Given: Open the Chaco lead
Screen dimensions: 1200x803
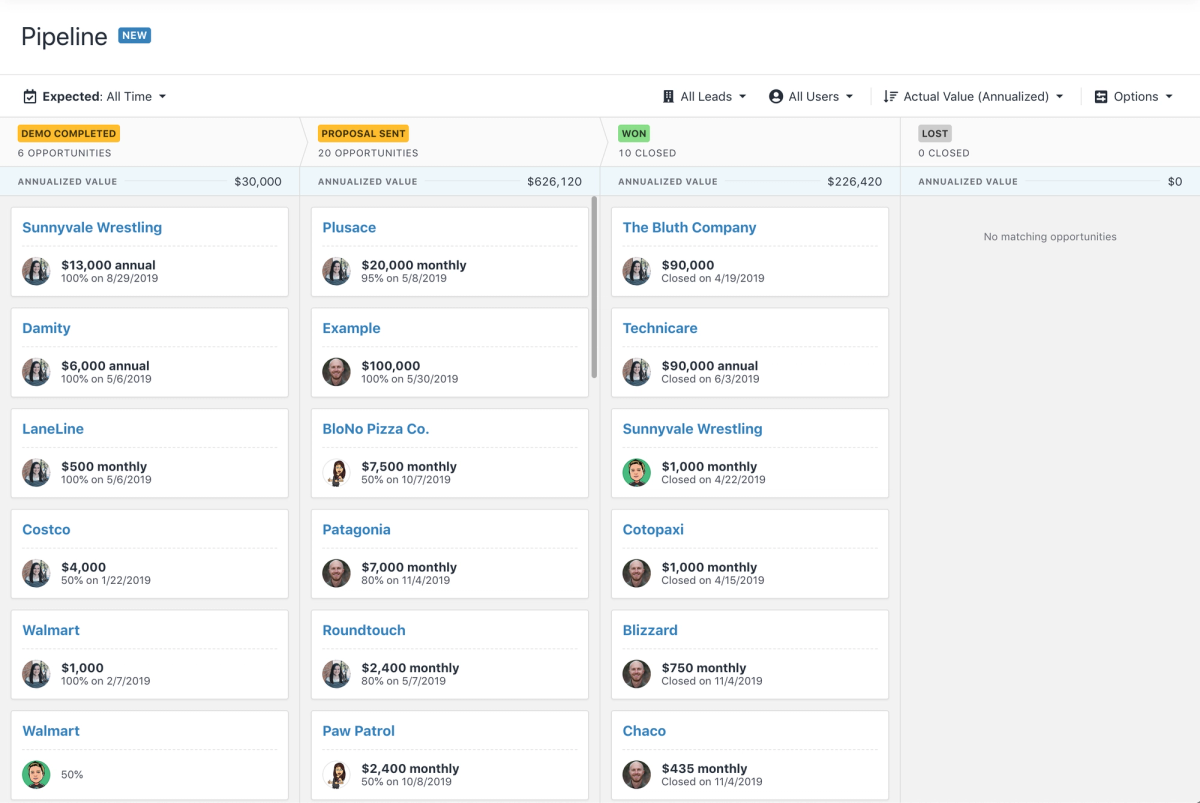Looking at the screenshot, I should 644,731.
